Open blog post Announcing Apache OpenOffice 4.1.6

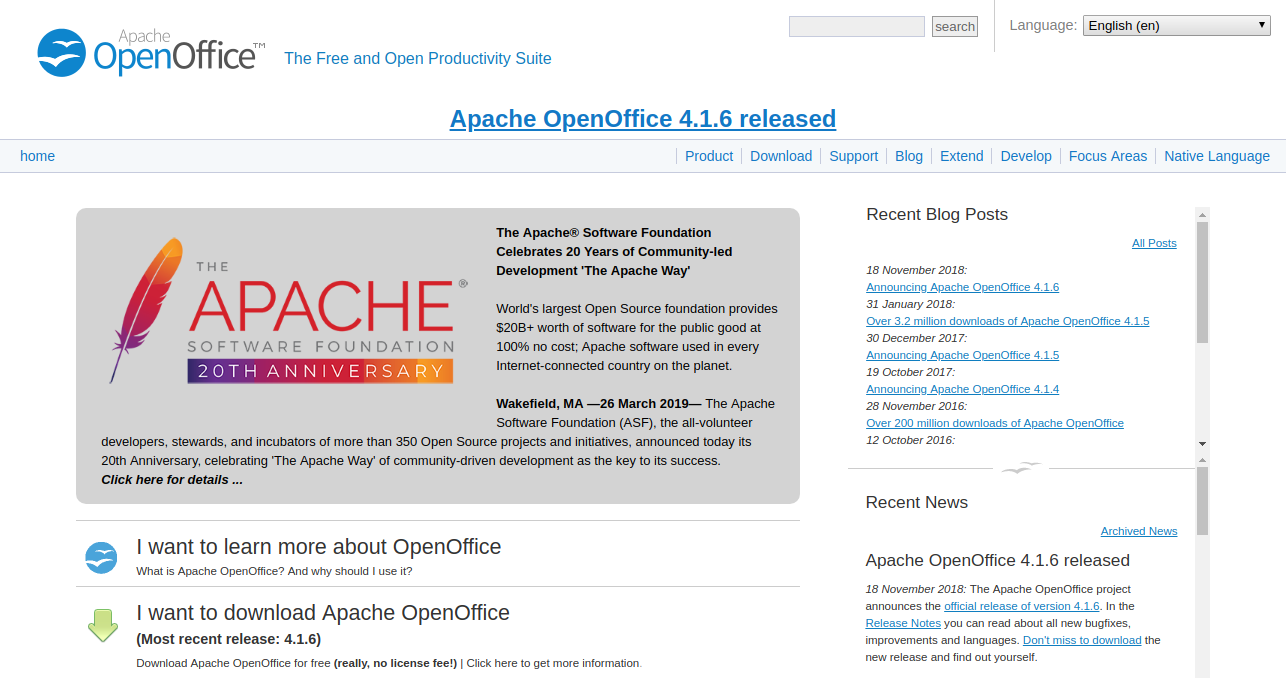click(963, 287)
